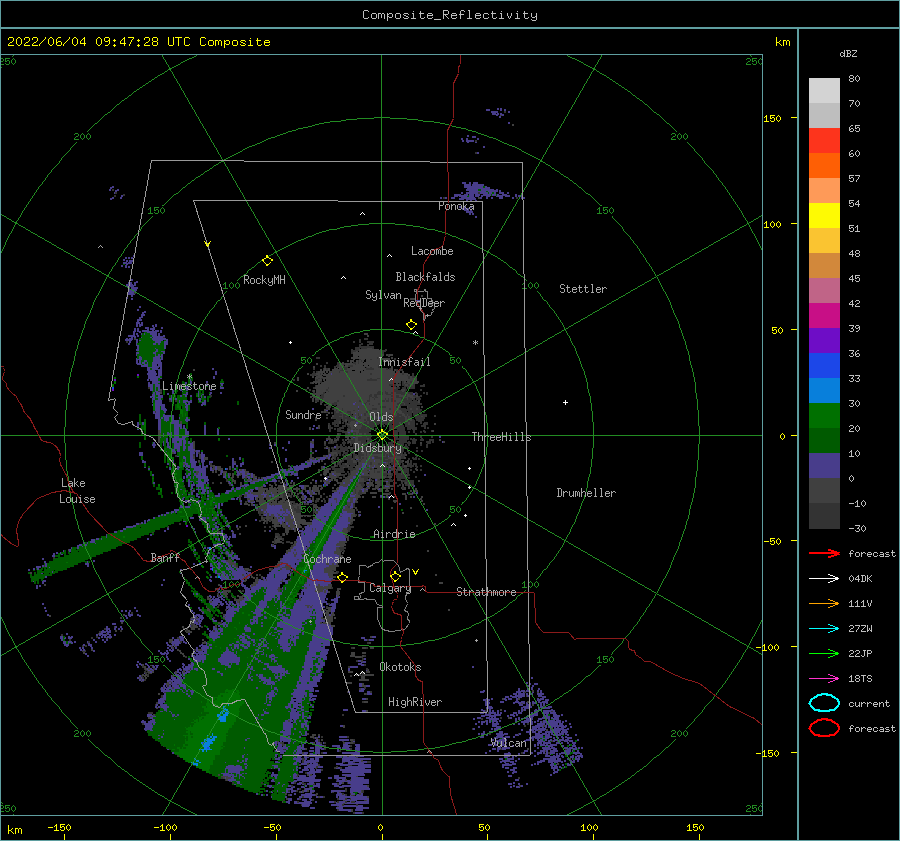Click the Blackfalds label

pyautogui.click(x=425, y=277)
